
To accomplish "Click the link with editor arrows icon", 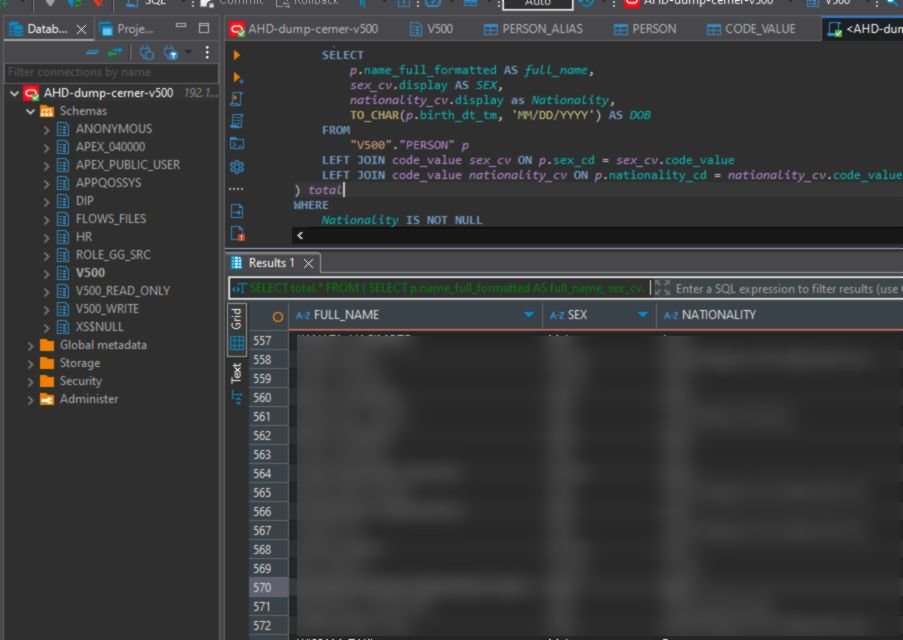I will click(117, 52).
